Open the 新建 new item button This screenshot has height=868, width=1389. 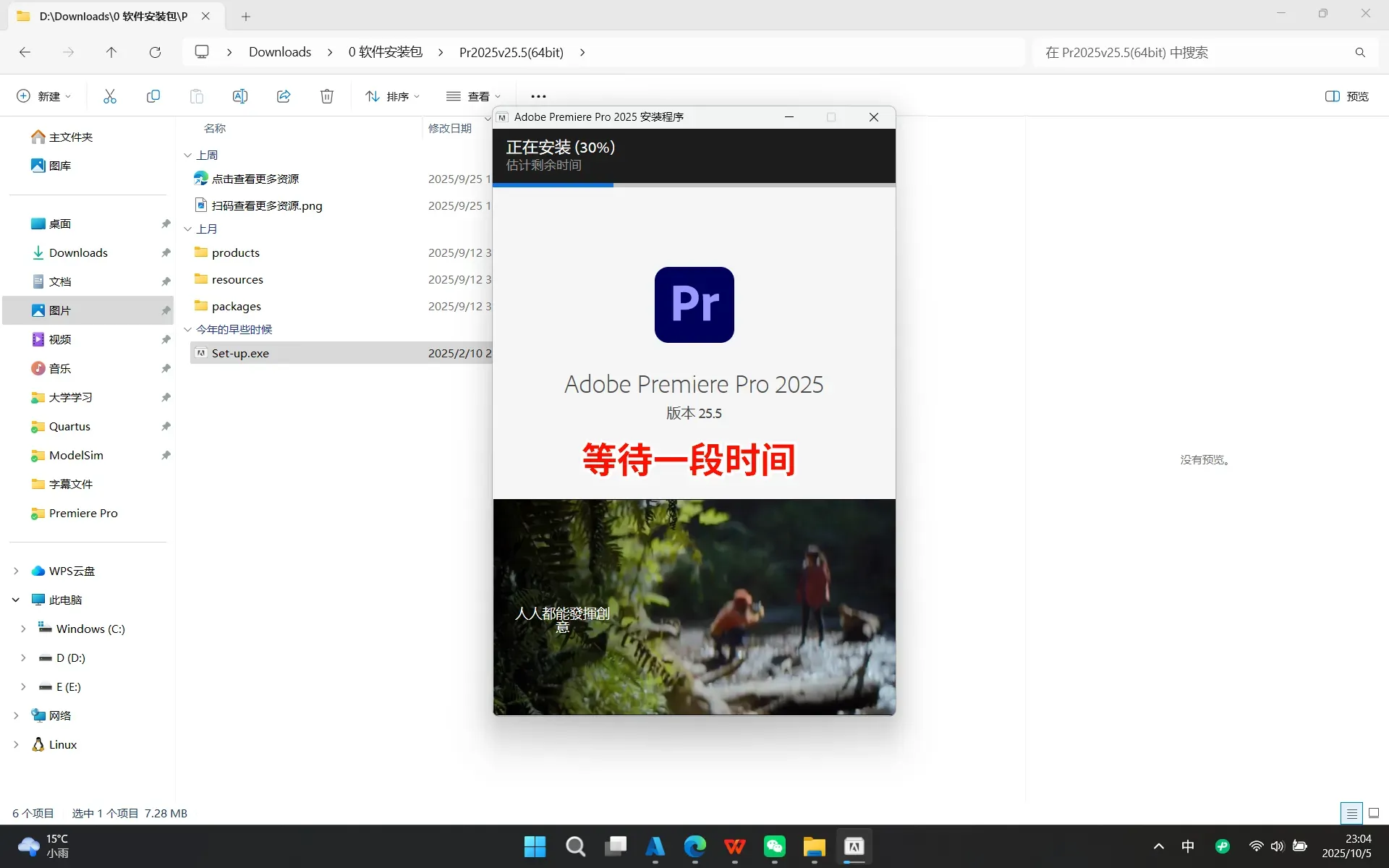pos(43,96)
